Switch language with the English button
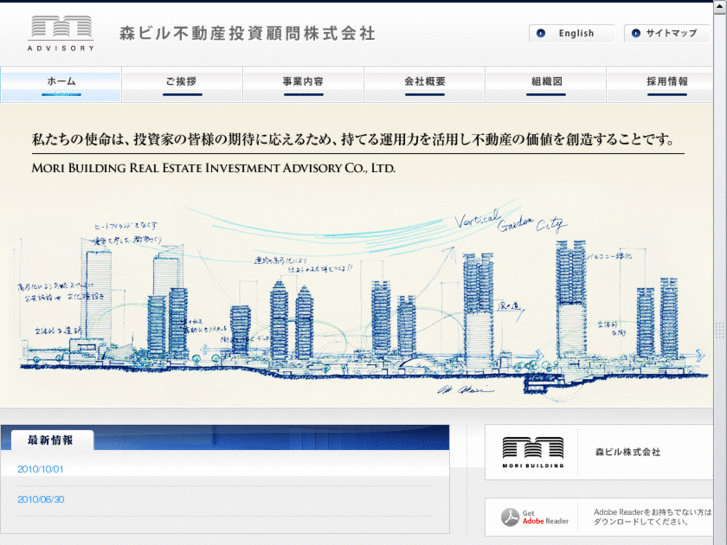 [x=575, y=33]
